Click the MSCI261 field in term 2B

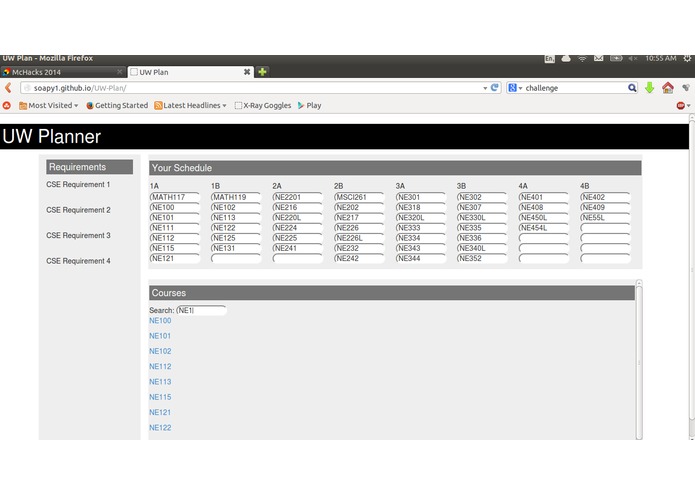[359, 197]
